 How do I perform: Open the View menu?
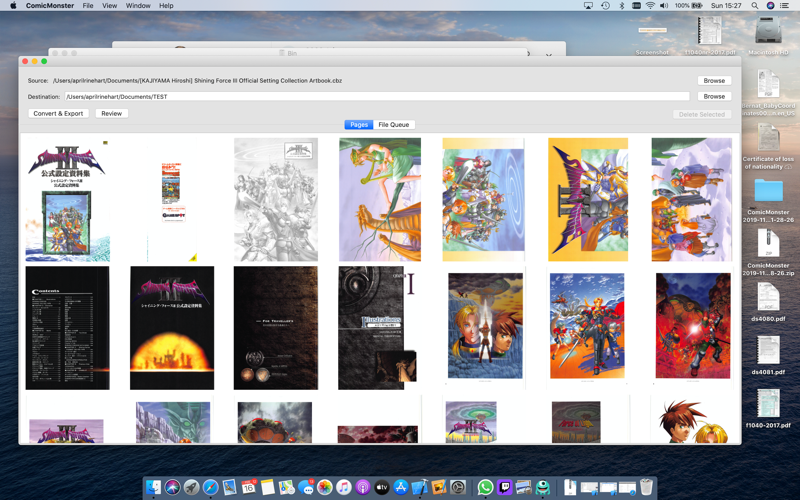[x=109, y=6]
